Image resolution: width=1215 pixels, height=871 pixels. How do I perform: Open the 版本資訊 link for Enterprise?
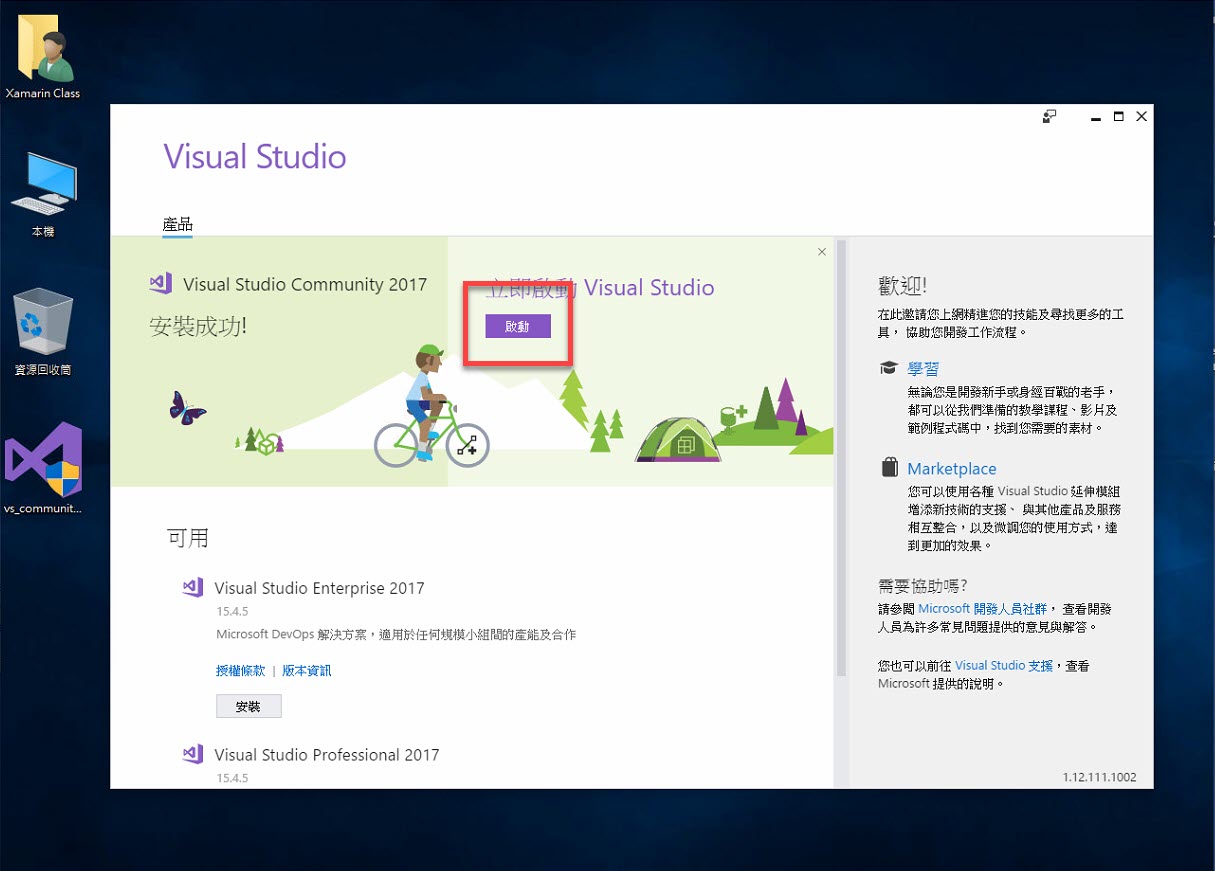tap(306, 671)
